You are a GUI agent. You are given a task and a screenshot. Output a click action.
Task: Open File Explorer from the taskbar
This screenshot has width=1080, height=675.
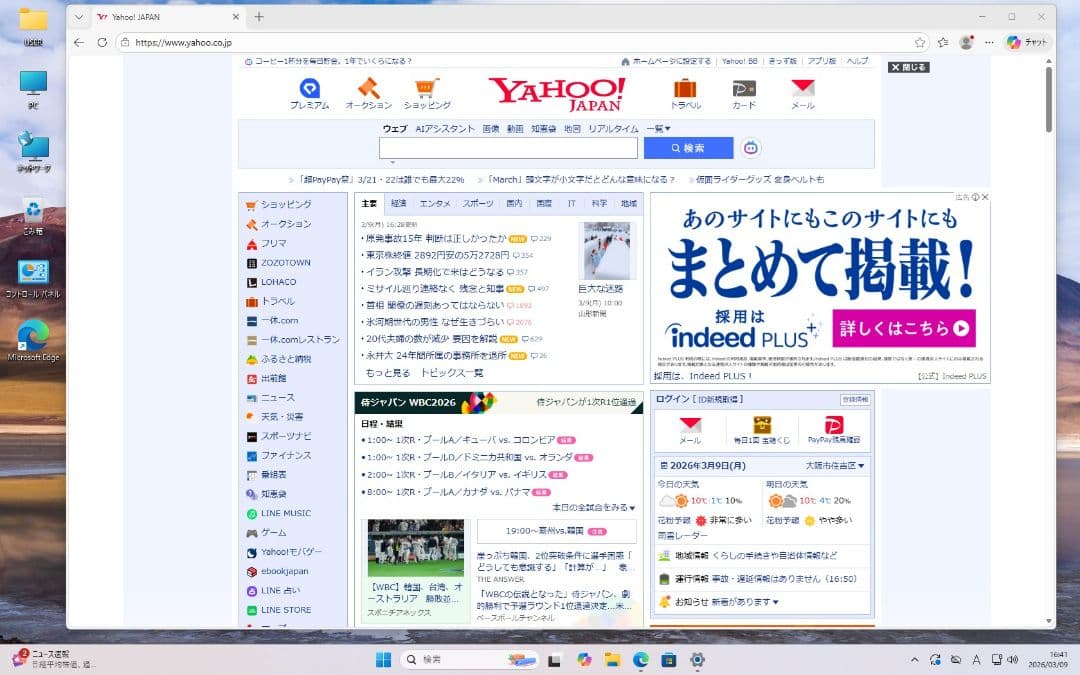(612, 660)
